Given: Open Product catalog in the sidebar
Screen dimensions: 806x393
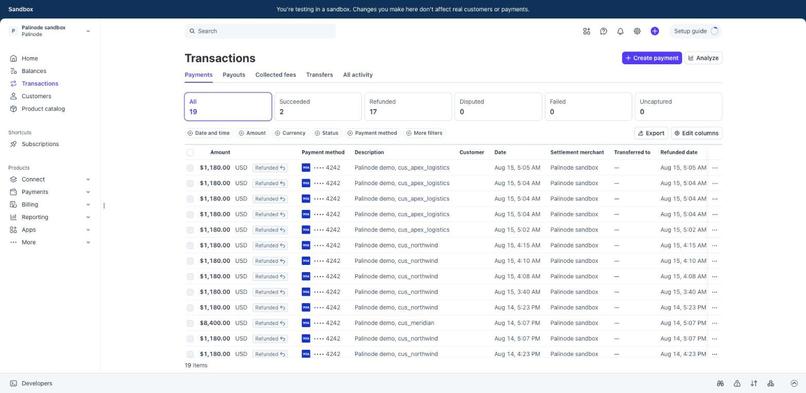Looking at the screenshot, I should click(x=38, y=109).
